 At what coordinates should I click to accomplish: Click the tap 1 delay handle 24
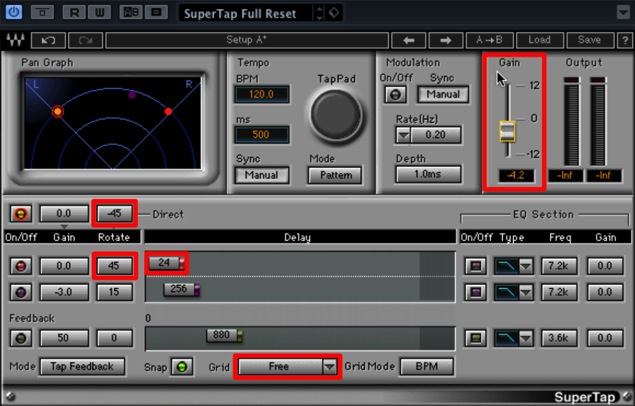(x=167, y=263)
